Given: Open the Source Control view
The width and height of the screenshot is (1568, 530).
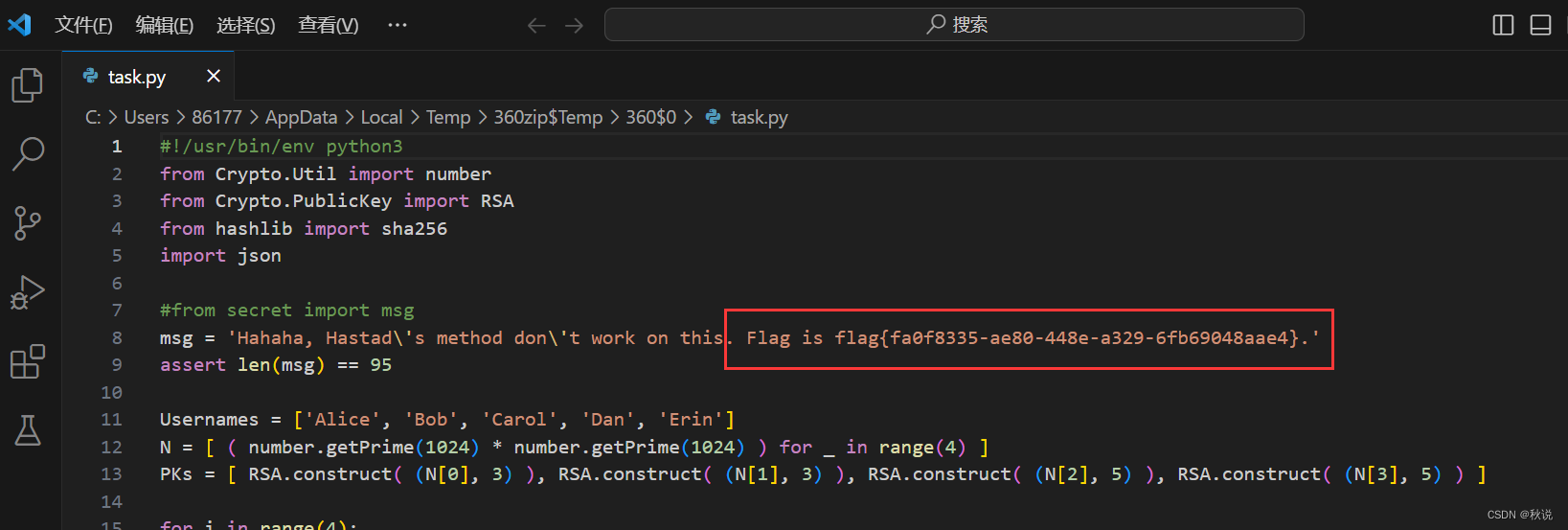Looking at the screenshot, I should click(28, 223).
